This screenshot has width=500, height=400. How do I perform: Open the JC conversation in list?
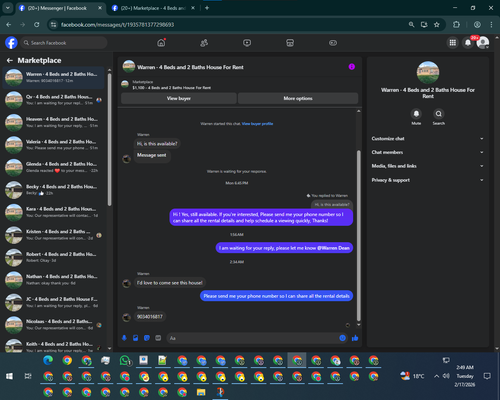tap(53, 302)
